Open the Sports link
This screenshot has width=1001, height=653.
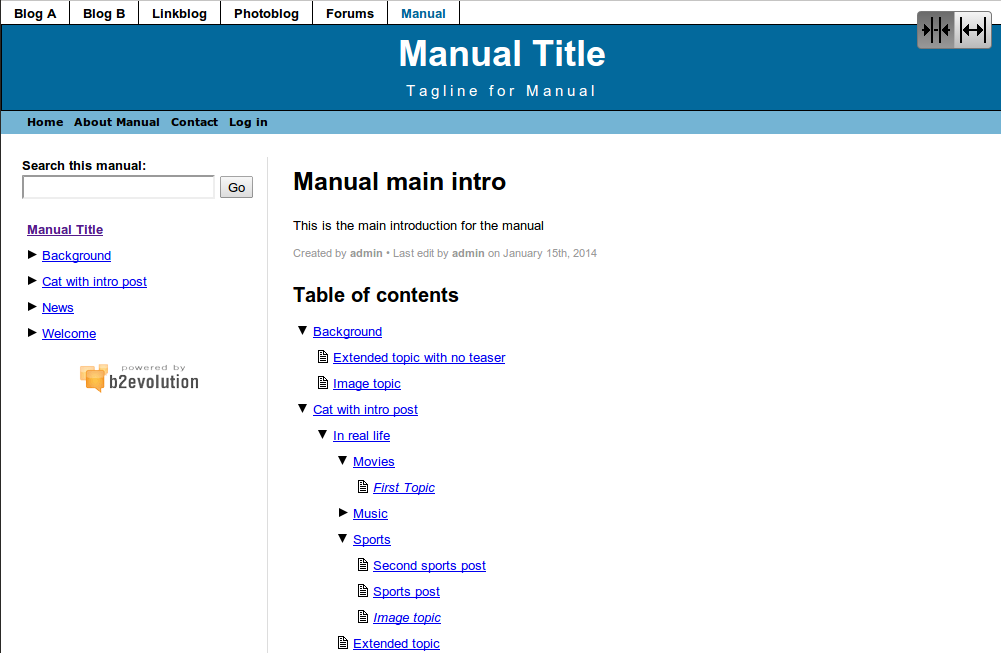[x=372, y=539]
